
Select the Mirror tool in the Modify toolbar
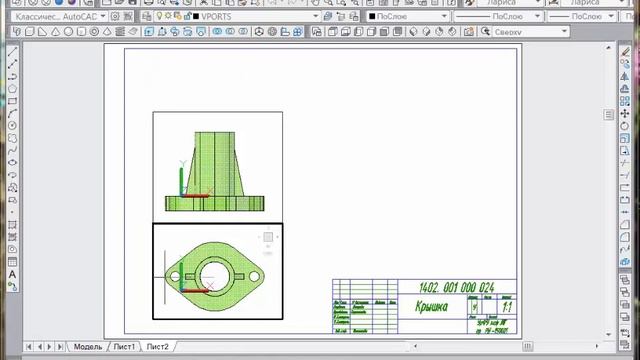(x=625, y=76)
